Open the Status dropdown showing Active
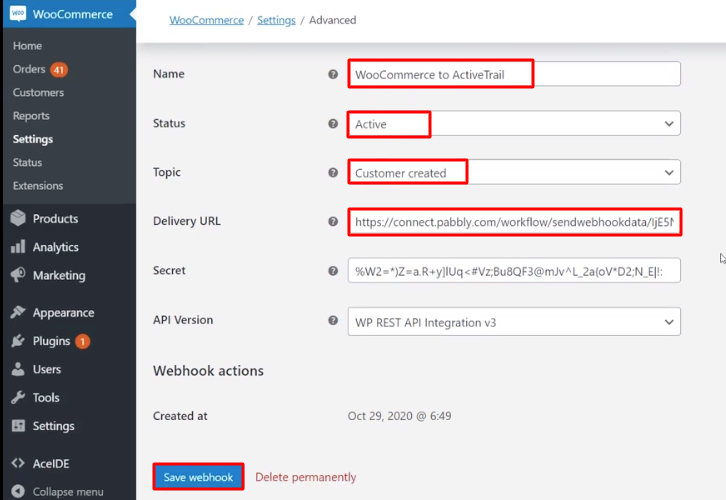The width and height of the screenshot is (726, 500). [514, 124]
